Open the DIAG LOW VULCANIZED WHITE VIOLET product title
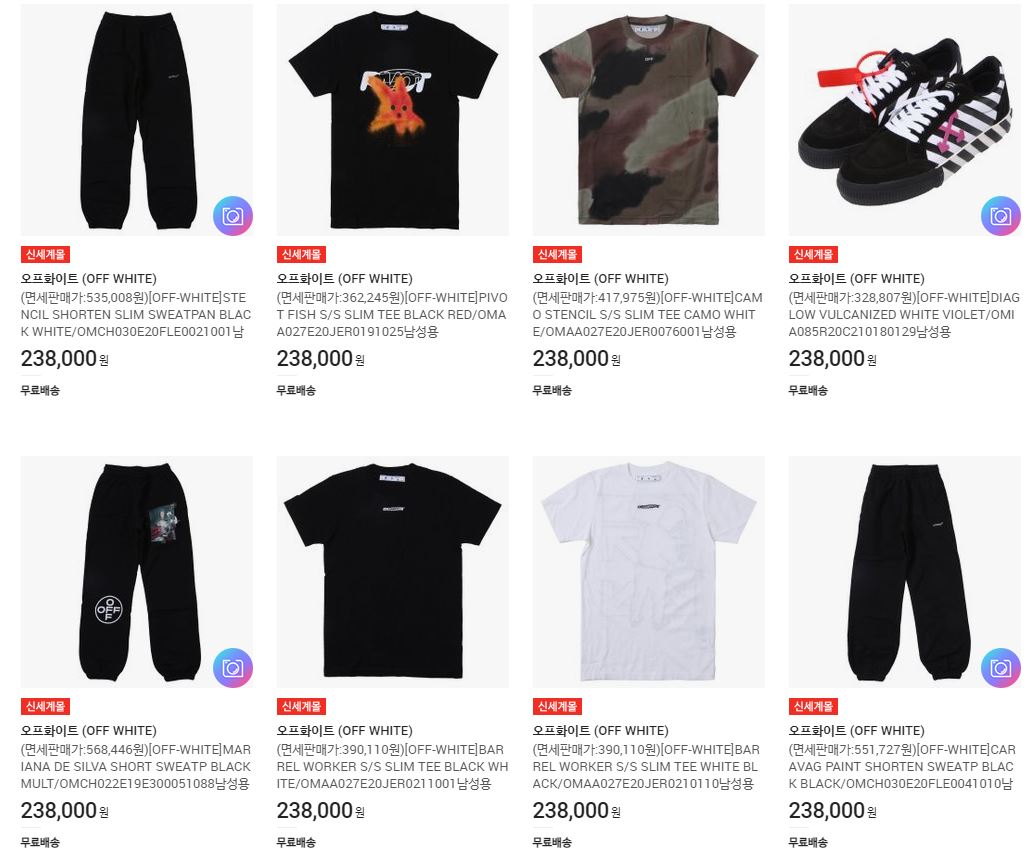 tap(904, 315)
